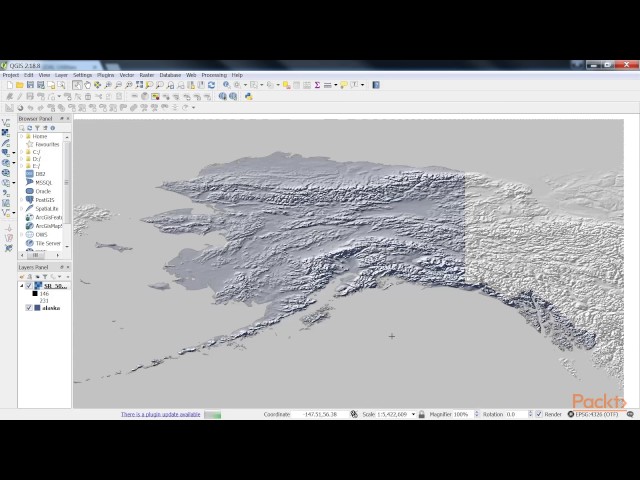The height and width of the screenshot is (480, 640).
Task: Activate the Zoom In magnifier tool
Action: 108,85
